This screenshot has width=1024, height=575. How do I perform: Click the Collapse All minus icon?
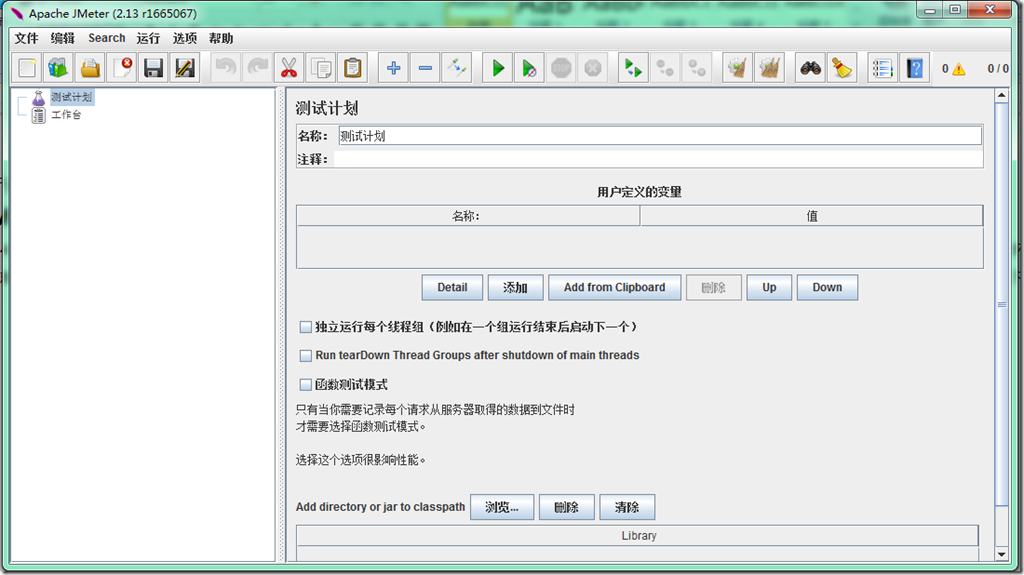[425, 68]
